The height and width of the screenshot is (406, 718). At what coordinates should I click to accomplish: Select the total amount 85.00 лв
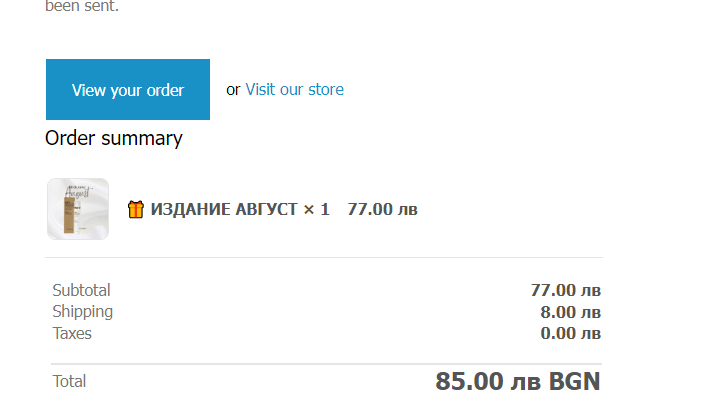[487, 381]
